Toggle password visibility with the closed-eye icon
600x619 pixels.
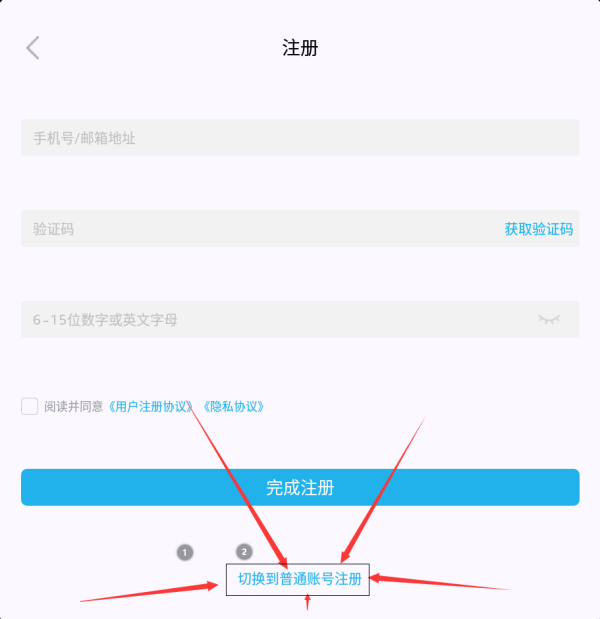[x=549, y=319]
